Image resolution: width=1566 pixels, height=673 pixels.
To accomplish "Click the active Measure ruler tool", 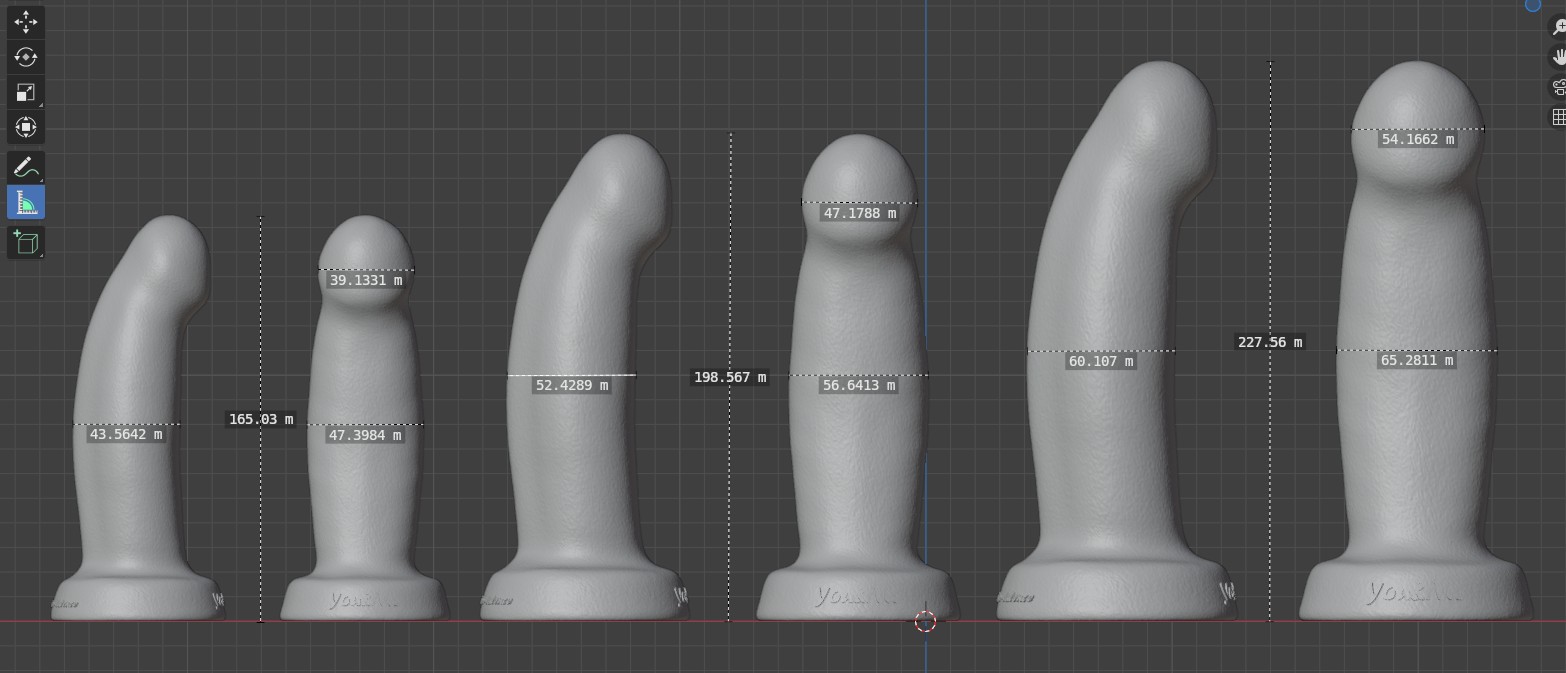I will coord(26,204).
